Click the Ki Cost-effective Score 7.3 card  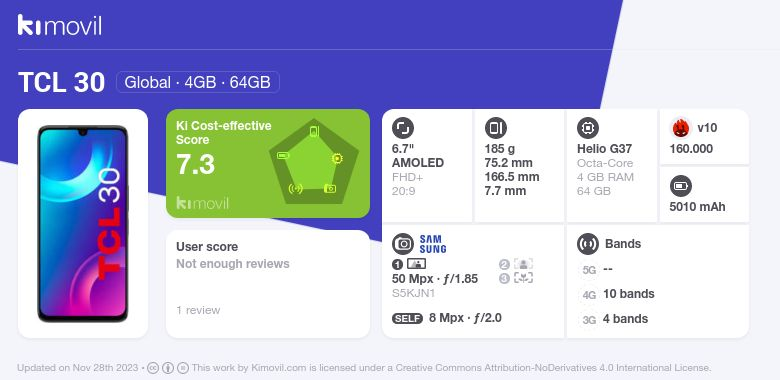(268, 164)
